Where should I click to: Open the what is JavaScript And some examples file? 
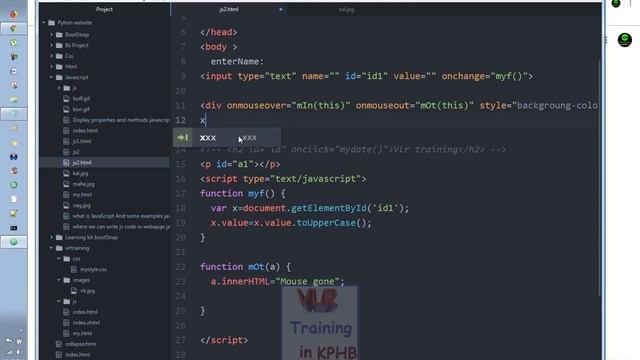[121, 216]
